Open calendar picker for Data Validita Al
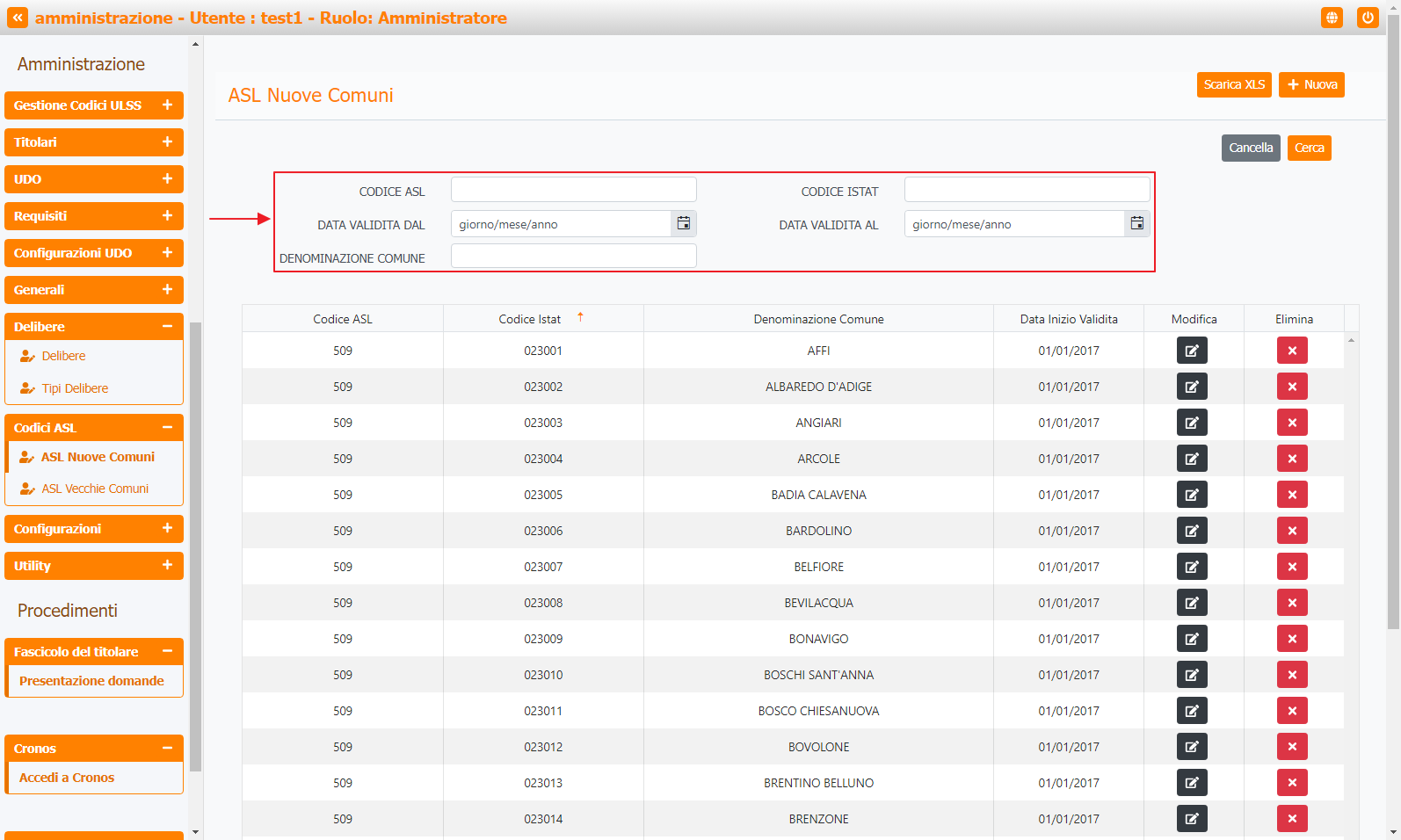The height and width of the screenshot is (840, 1401). (x=1136, y=224)
